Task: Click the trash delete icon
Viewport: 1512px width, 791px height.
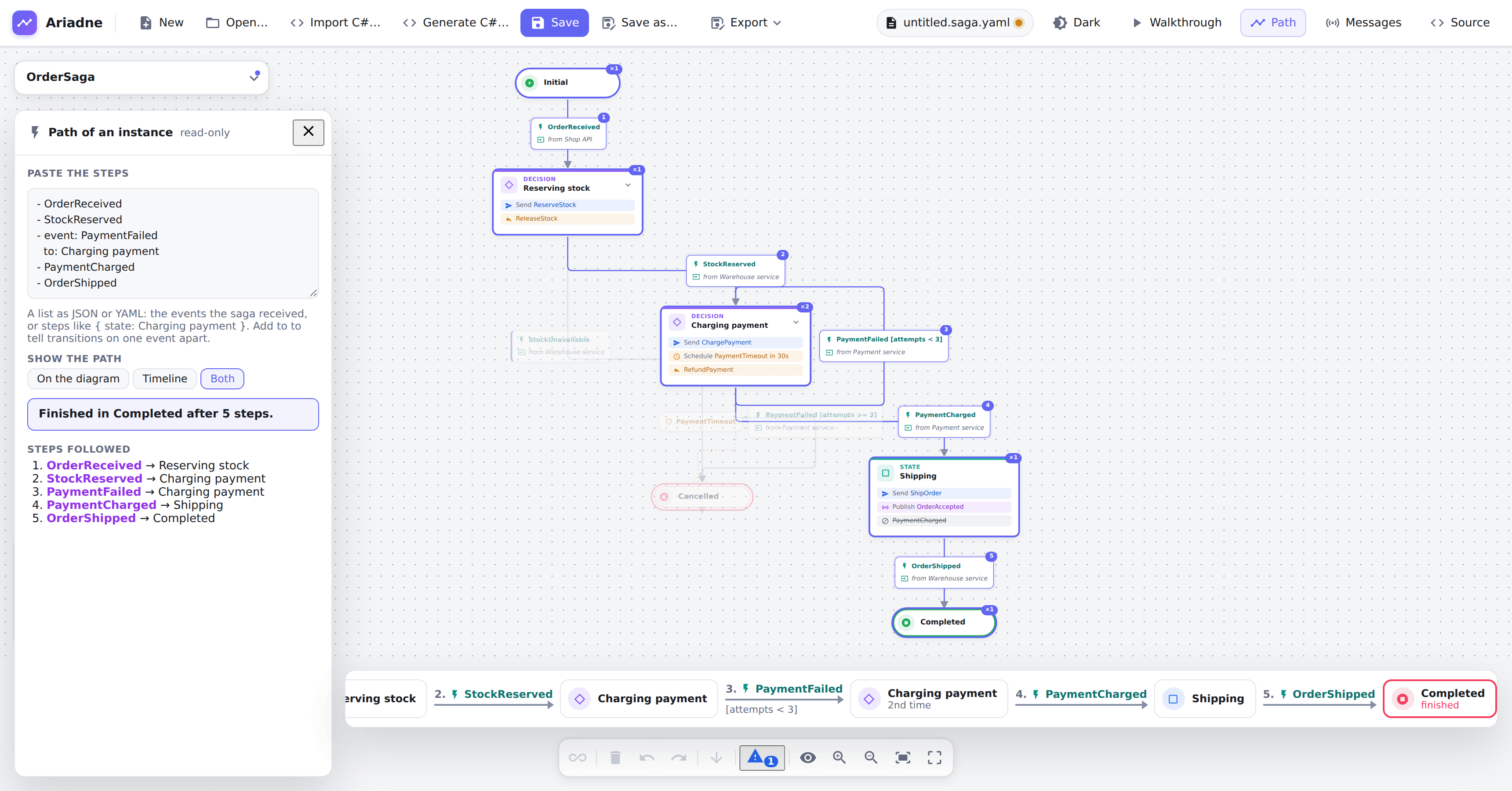Action: pos(615,758)
